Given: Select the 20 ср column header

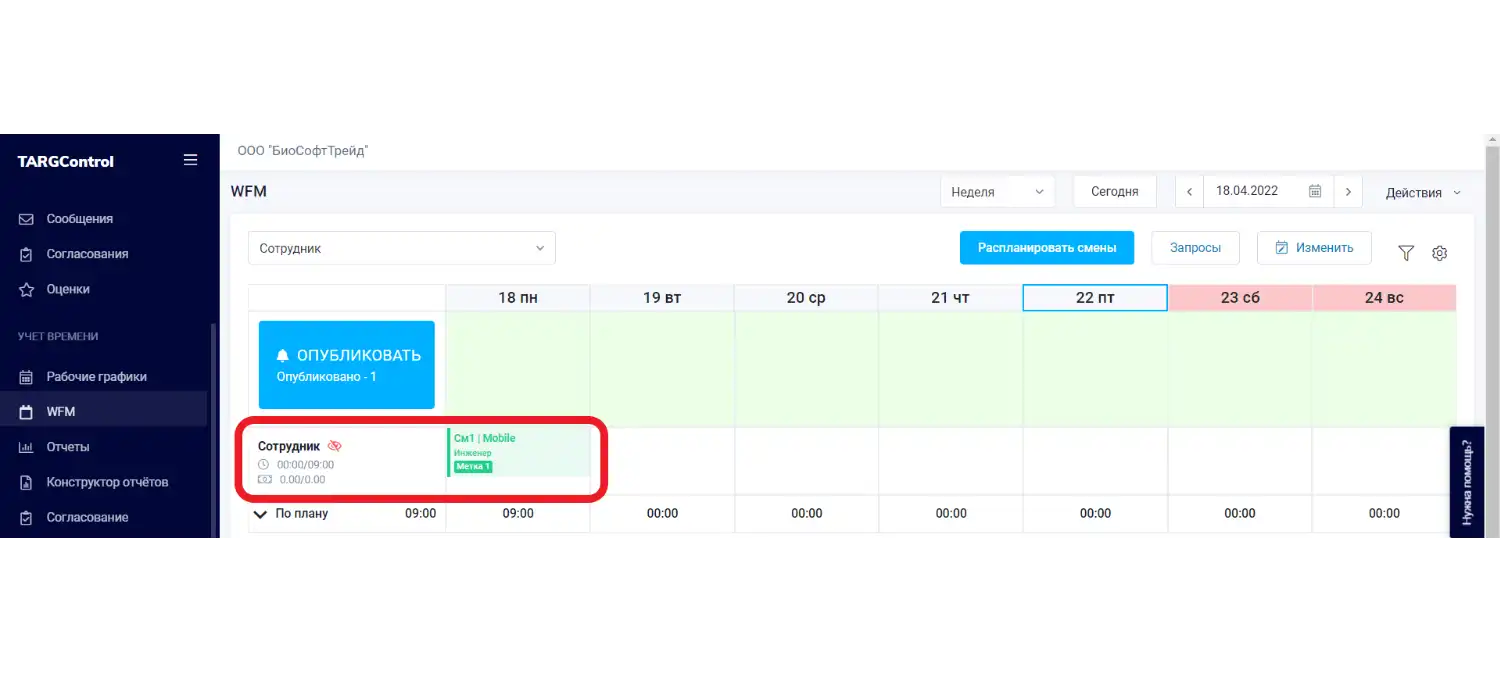Looking at the screenshot, I should [x=806, y=298].
